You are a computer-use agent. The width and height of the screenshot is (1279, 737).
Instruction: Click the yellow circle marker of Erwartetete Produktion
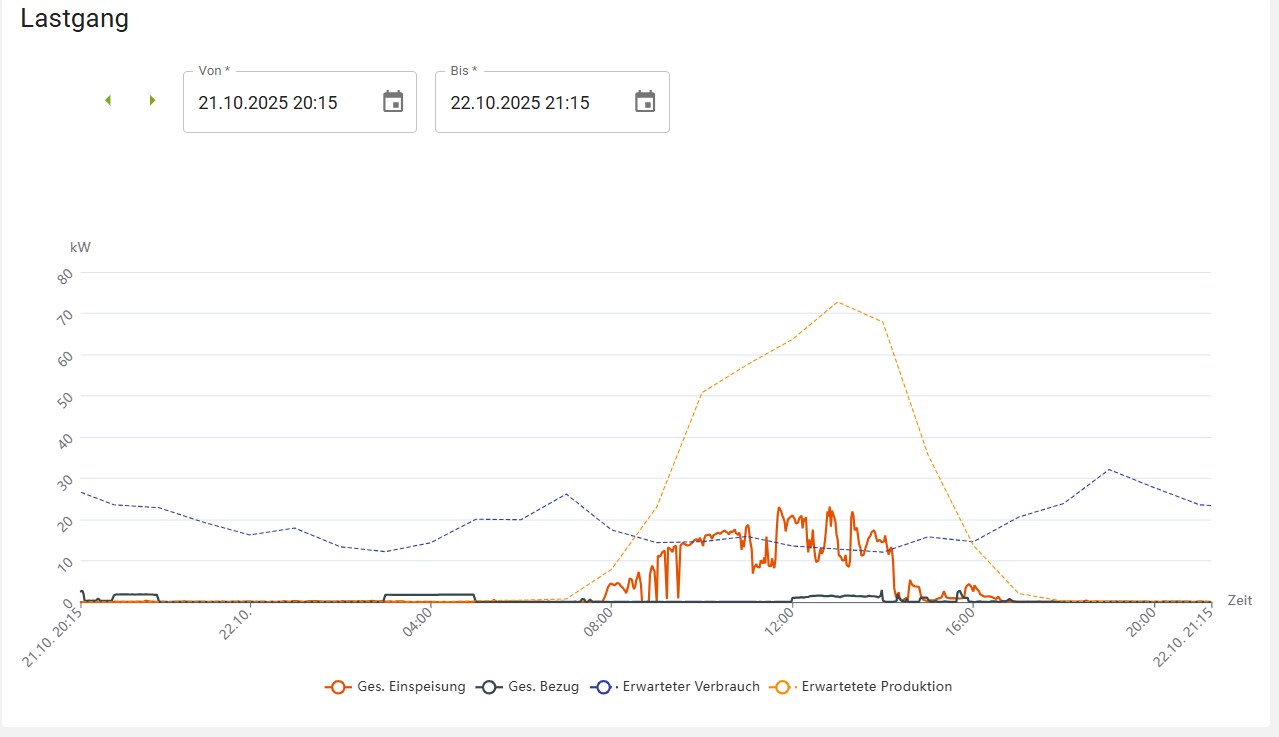coord(782,687)
